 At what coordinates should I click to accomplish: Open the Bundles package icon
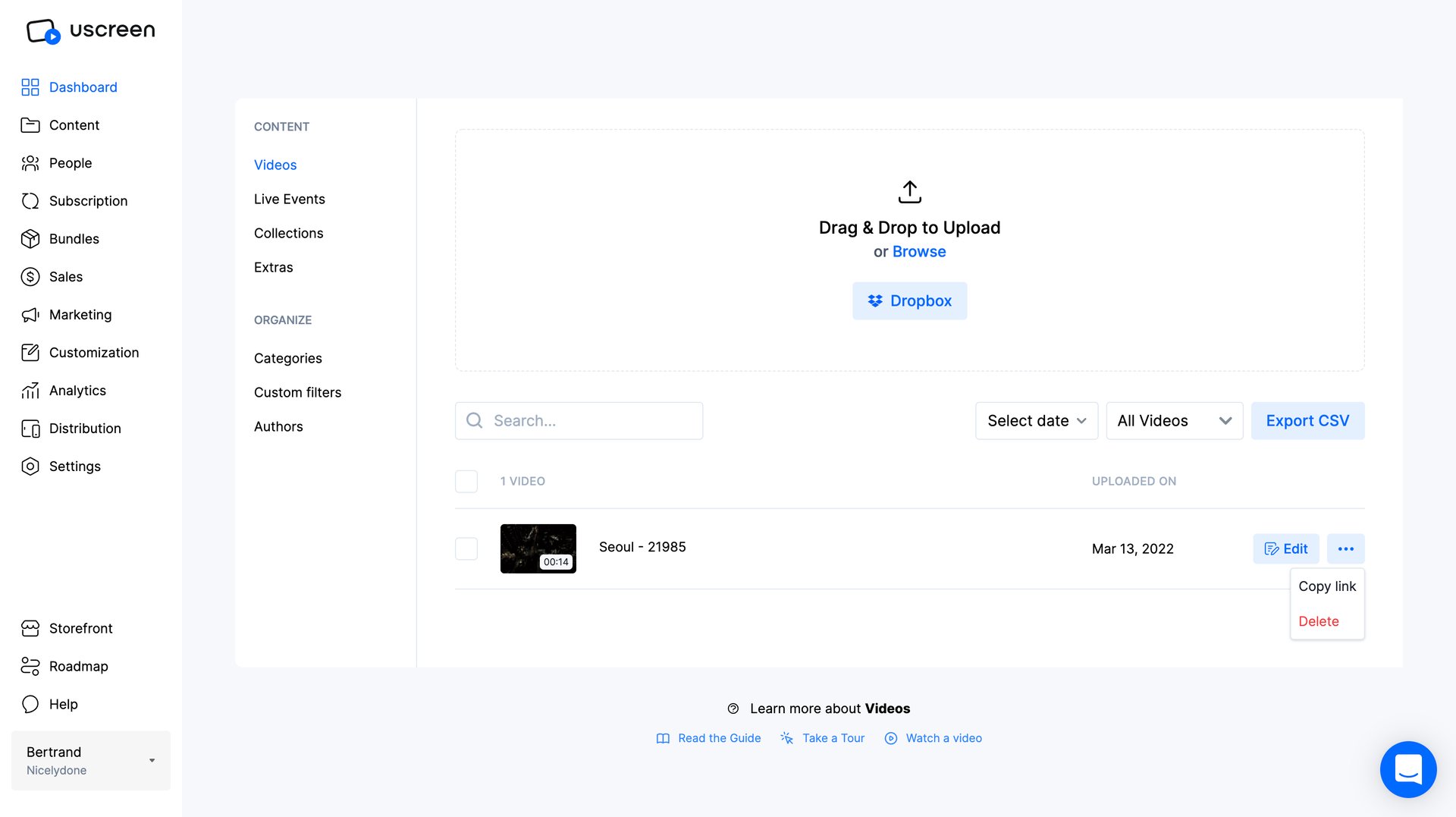click(x=30, y=238)
